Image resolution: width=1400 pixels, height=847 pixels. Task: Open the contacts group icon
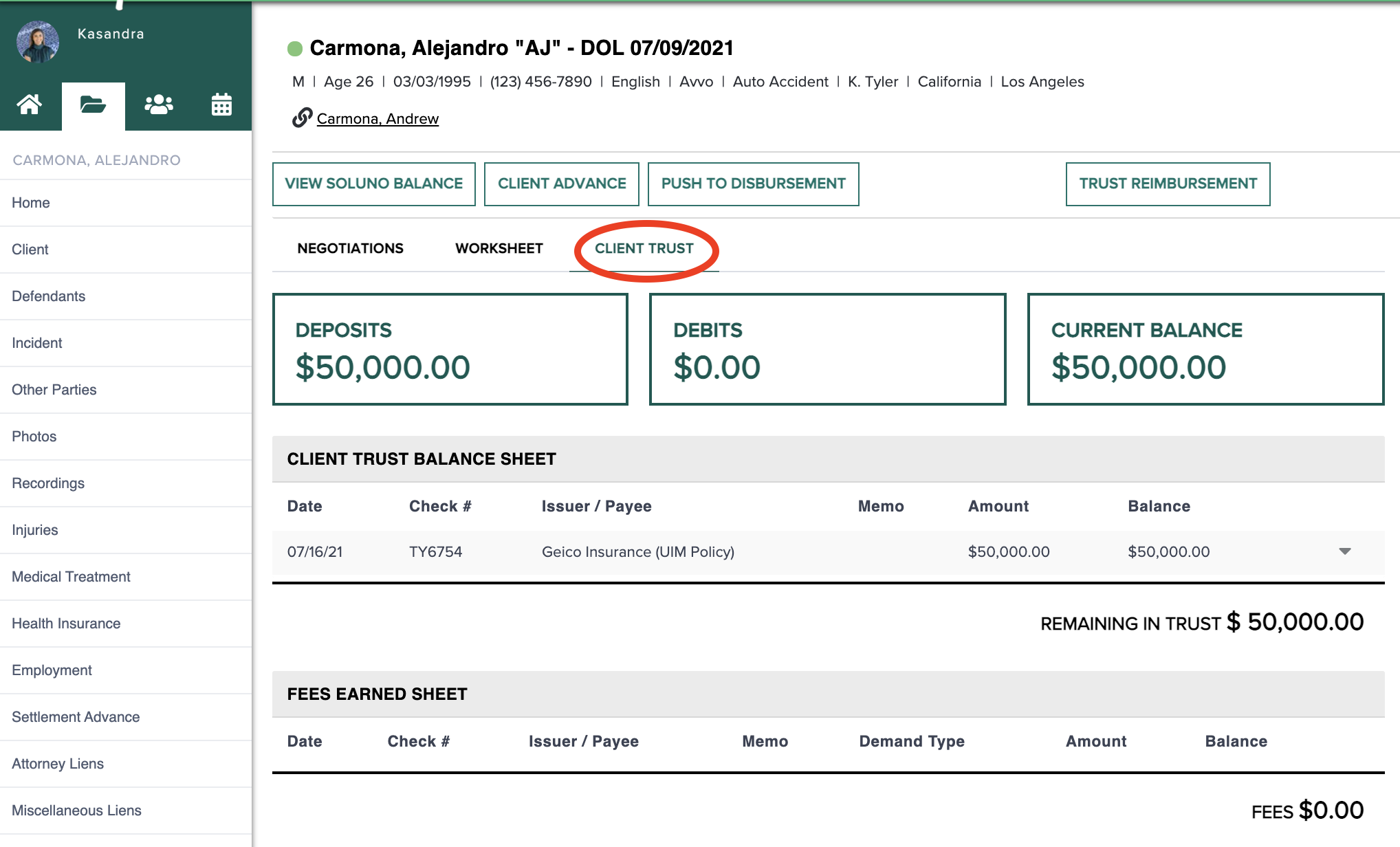pos(158,105)
